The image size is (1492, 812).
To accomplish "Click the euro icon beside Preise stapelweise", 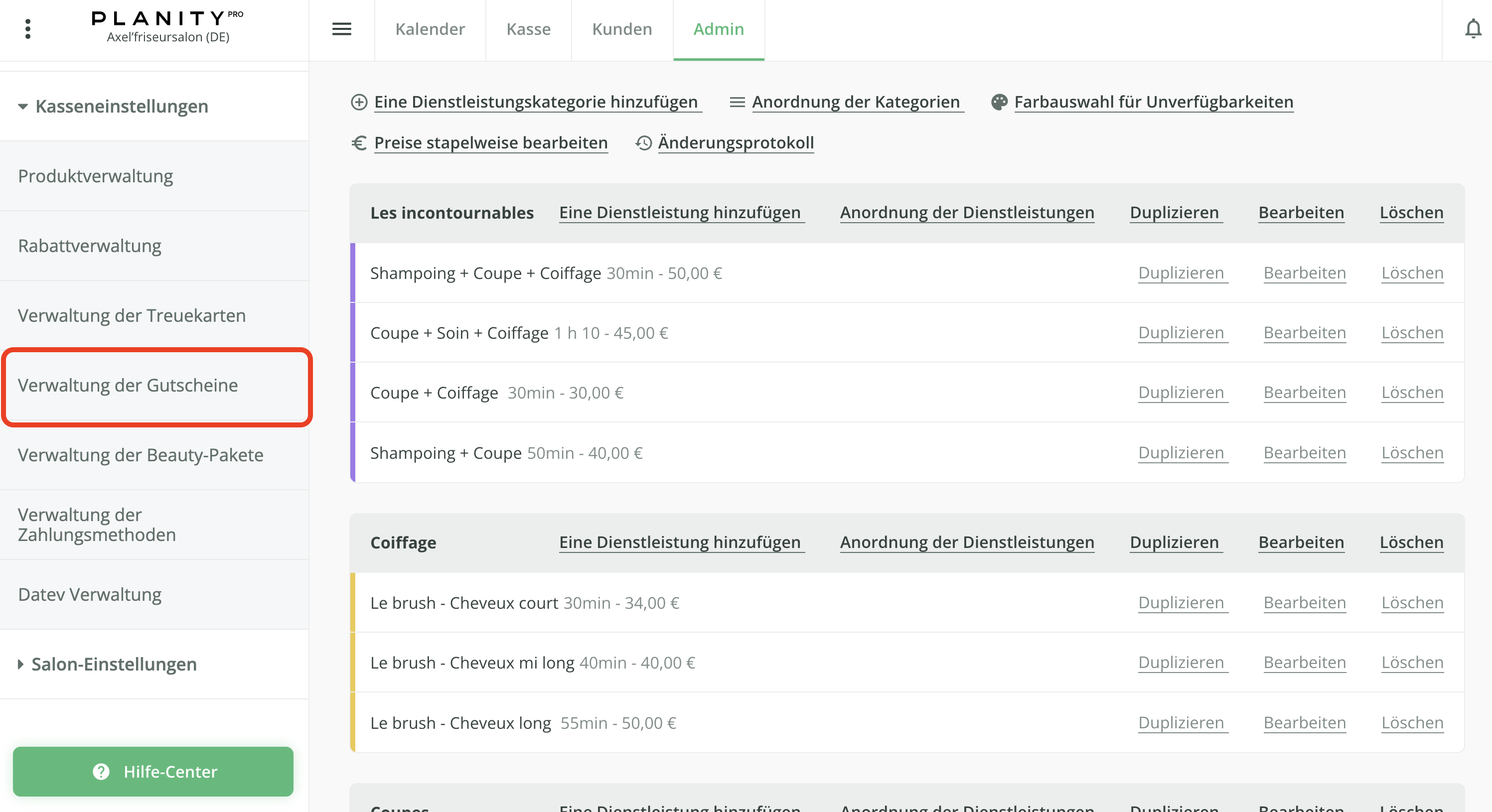I will [x=359, y=142].
